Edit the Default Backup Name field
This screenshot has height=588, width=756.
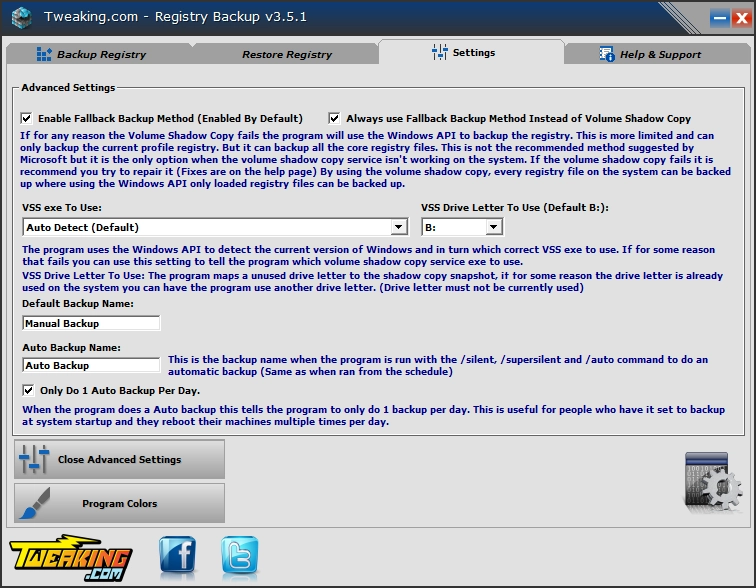click(x=91, y=323)
